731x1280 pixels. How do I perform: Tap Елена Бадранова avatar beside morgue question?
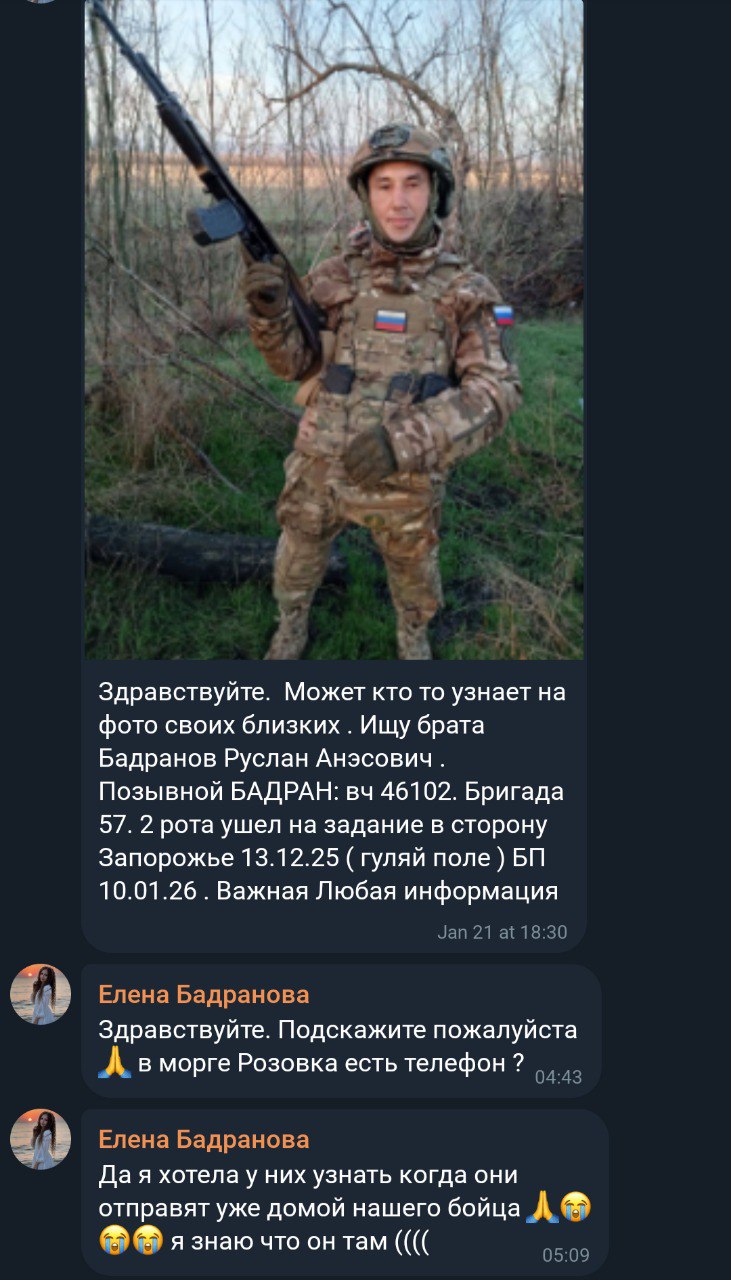[40, 994]
